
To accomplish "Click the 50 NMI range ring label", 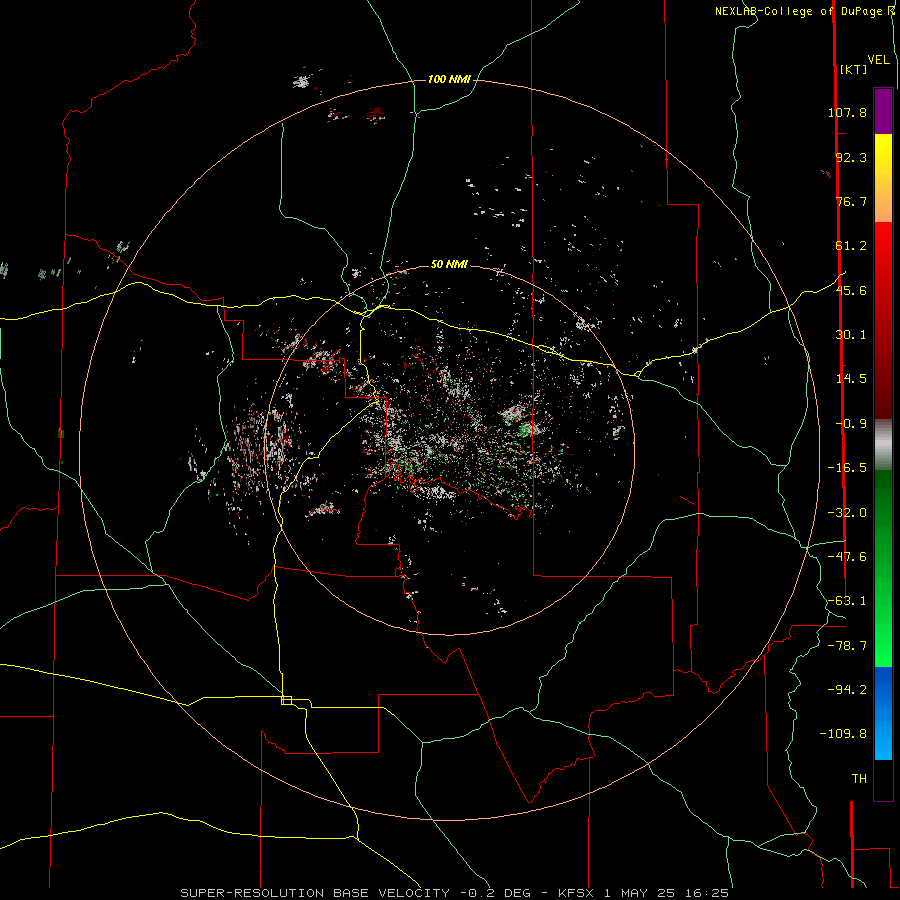I will [449, 264].
